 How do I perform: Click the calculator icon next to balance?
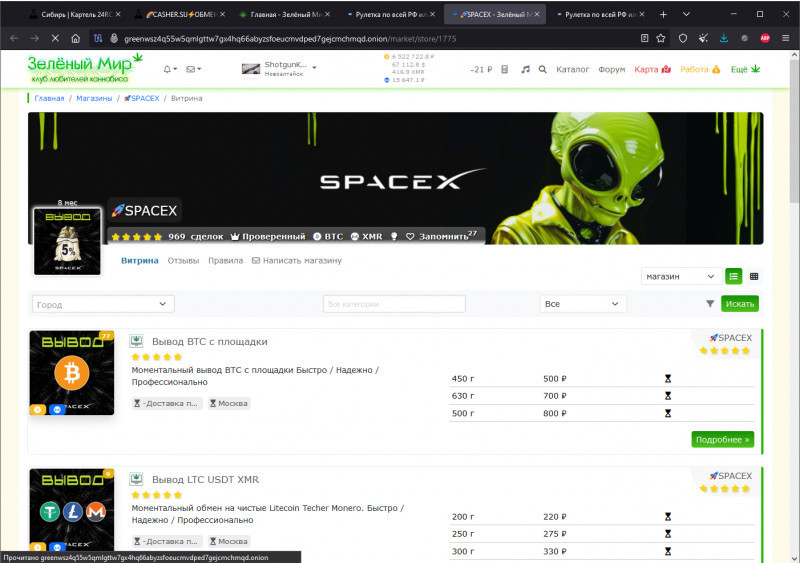(505, 69)
